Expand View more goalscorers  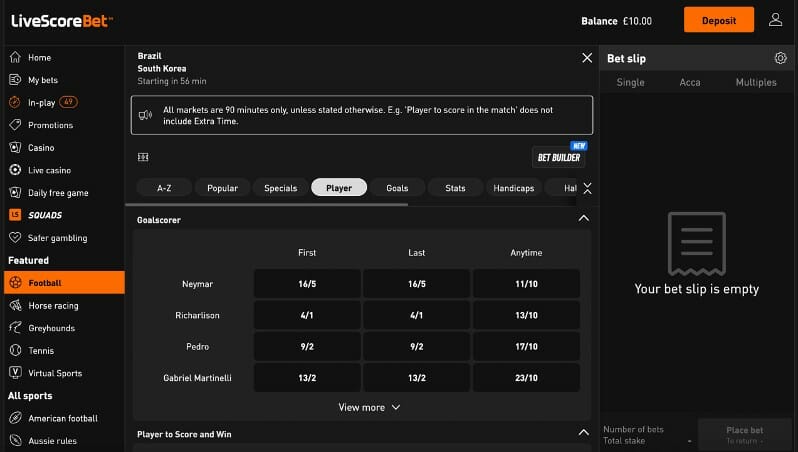(x=369, y=407)
